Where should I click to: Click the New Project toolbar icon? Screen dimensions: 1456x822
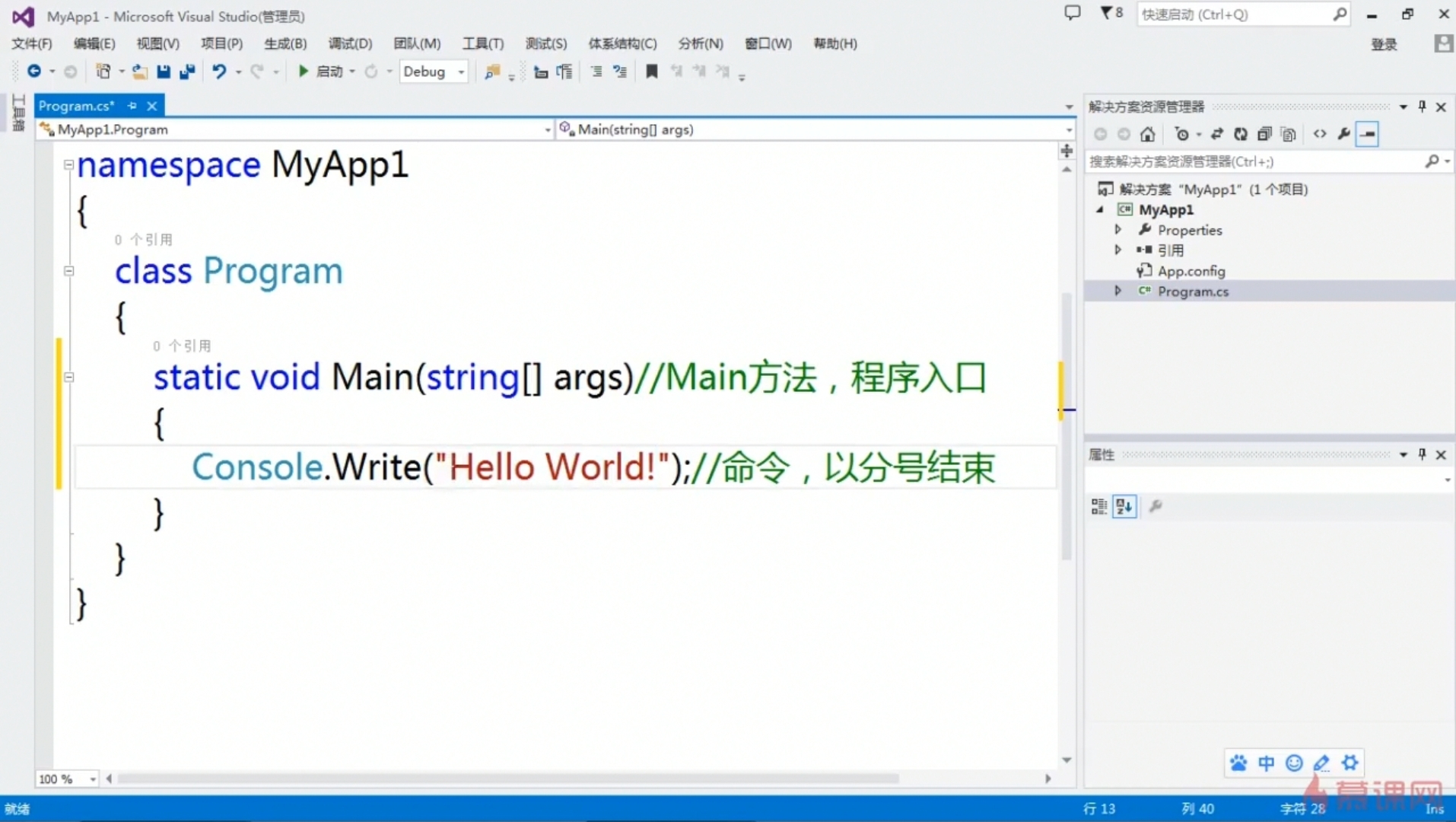click(103, 71)
